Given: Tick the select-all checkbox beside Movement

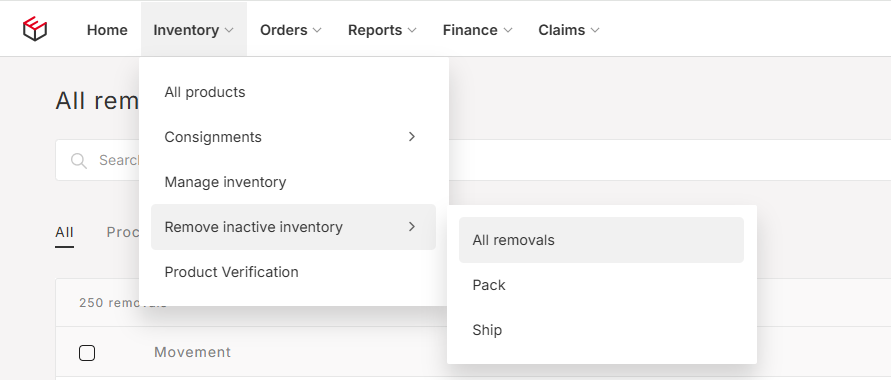Looking at the screenshot, I should coord(87,353).
